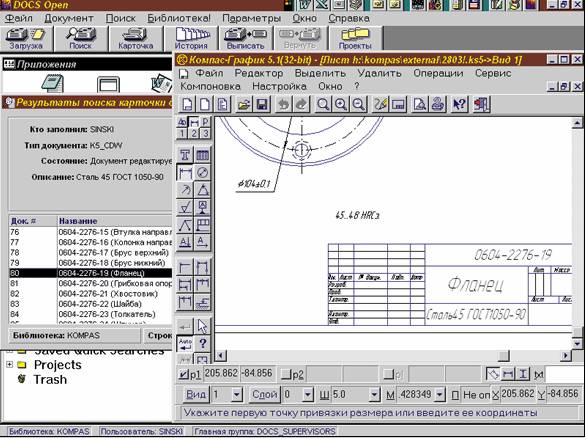Screen dimensions: 585x438
Task: Select the Trash item in tree
Action: [x=50, y=379]
